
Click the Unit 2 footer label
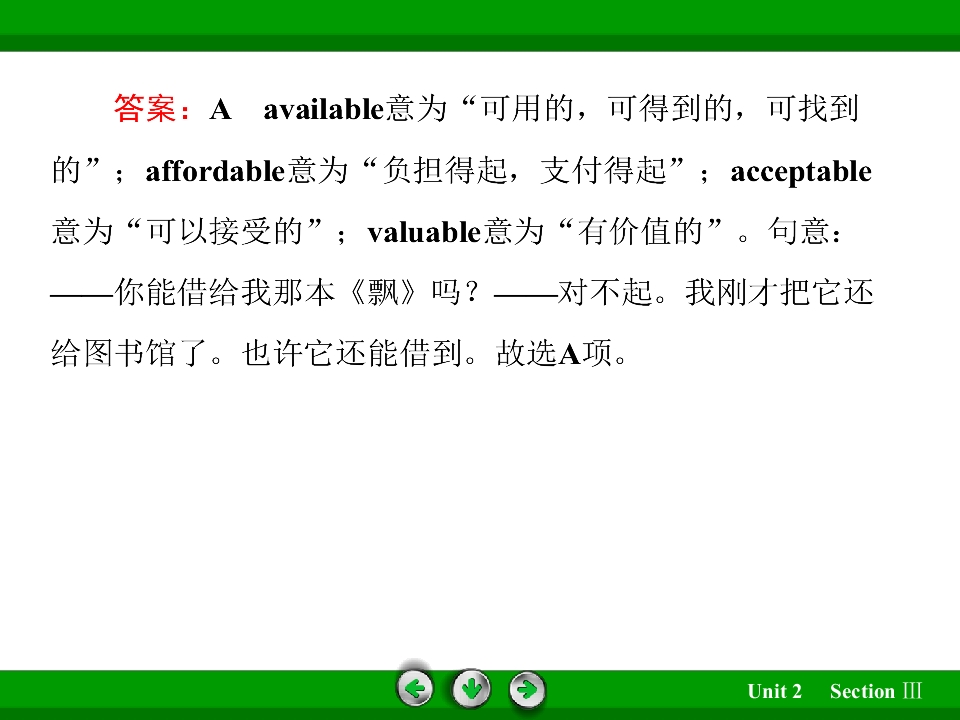tap(774, 691)
